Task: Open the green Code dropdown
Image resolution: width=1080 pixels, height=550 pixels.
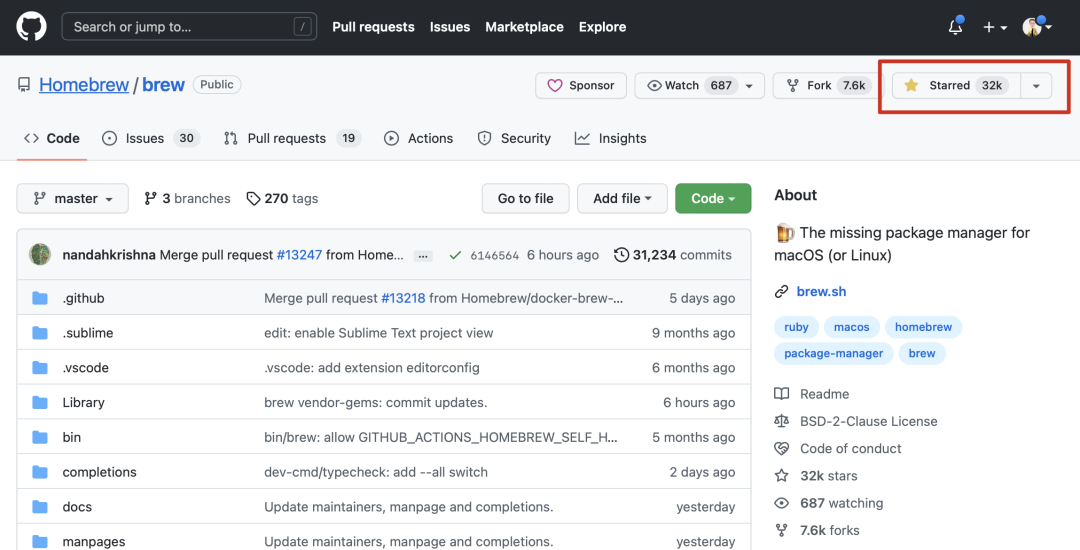Action: (x=713, y=198)
